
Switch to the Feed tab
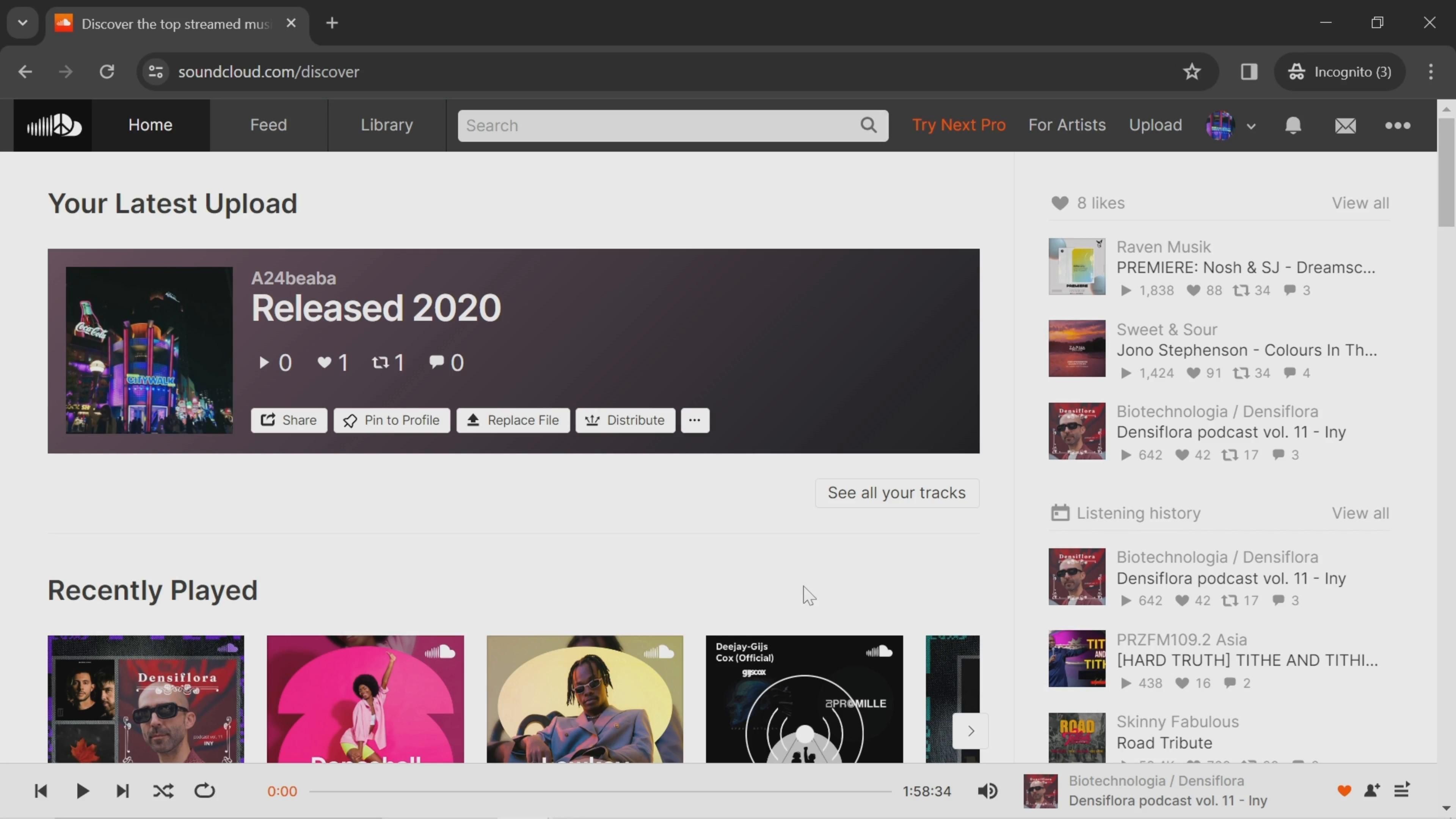coord(268,125)
